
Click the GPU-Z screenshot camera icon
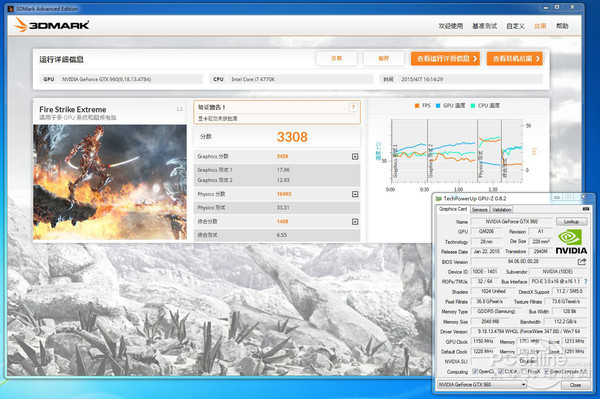pos(585,209)
